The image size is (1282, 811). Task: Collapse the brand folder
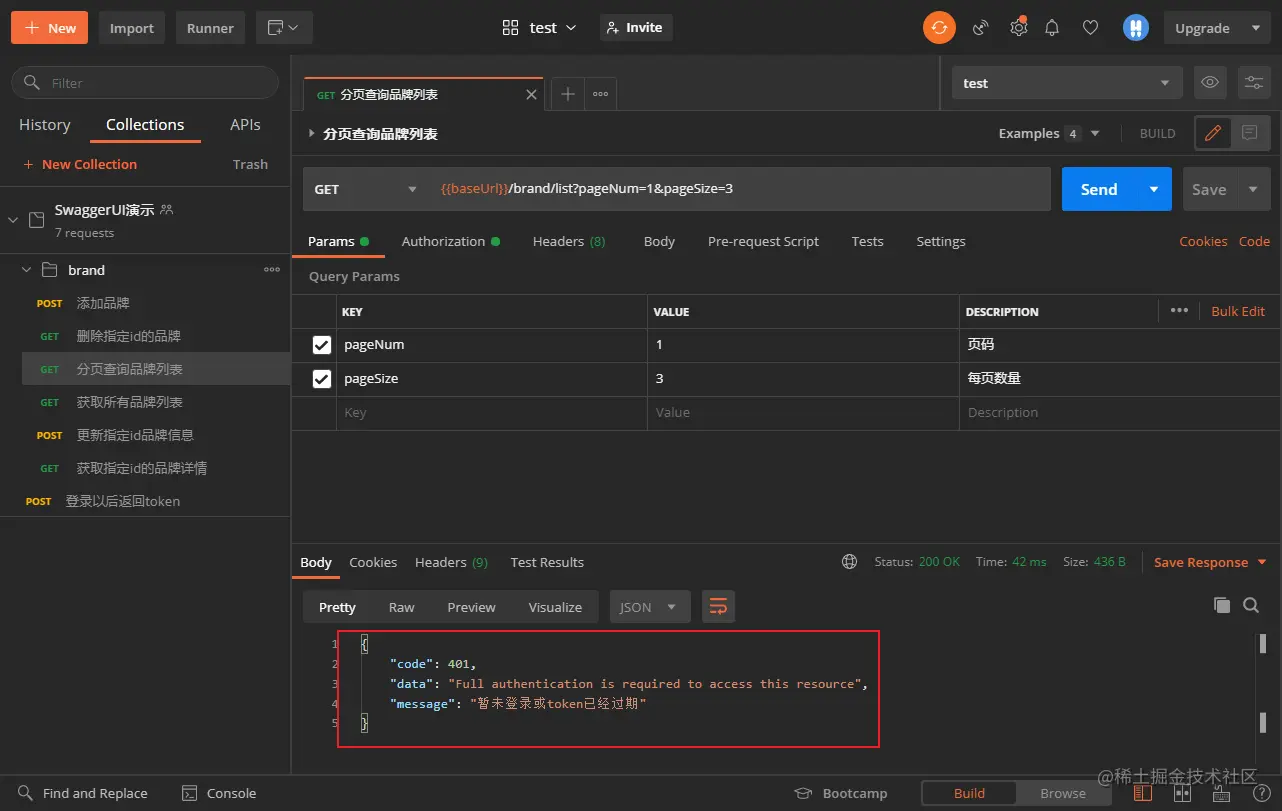[27, 270]
